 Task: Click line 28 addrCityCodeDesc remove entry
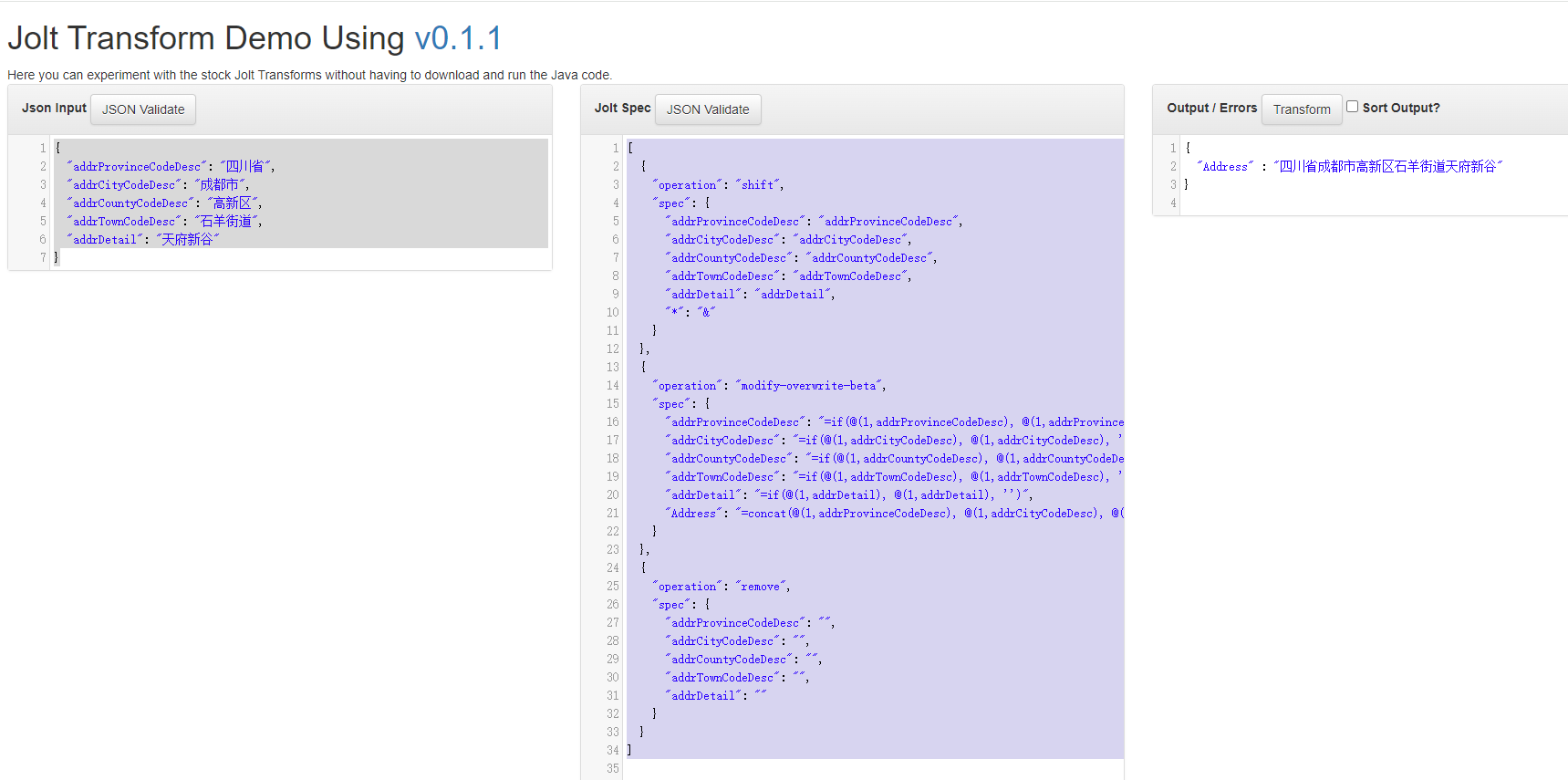coord(737,640)
